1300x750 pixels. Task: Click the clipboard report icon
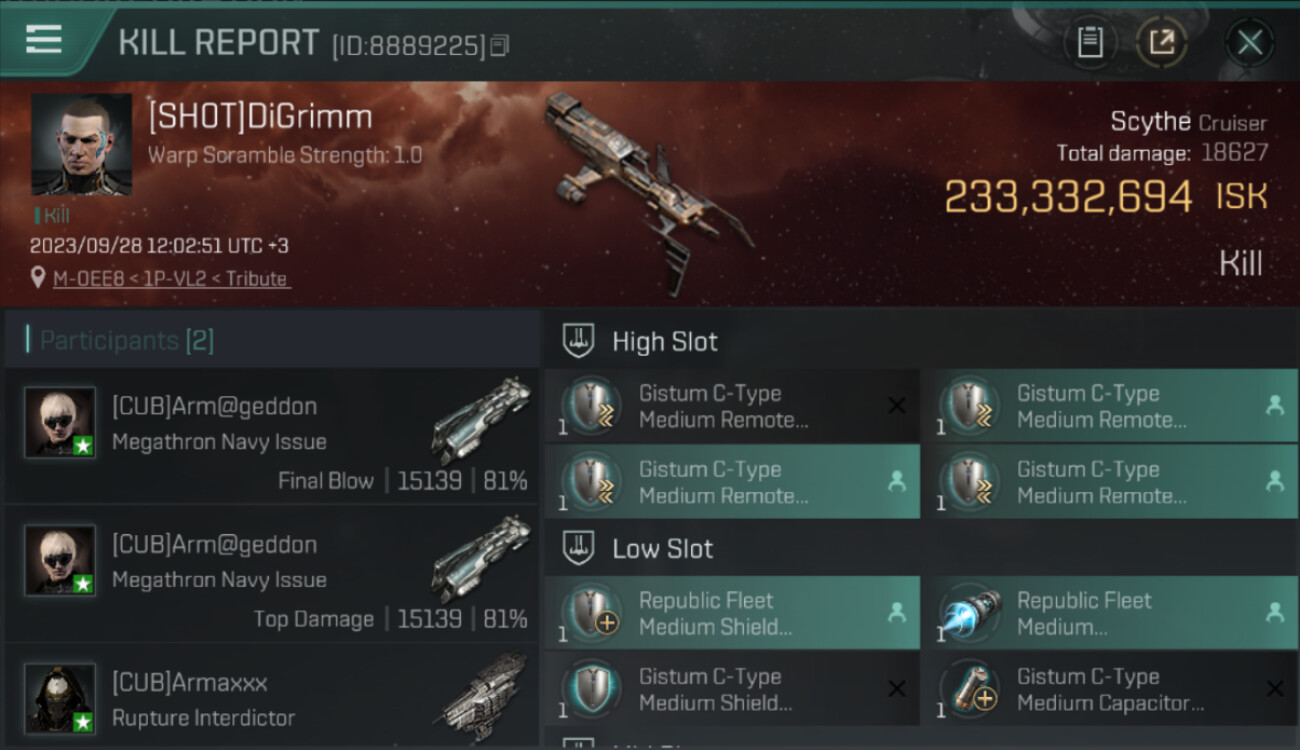[1089, 42]
